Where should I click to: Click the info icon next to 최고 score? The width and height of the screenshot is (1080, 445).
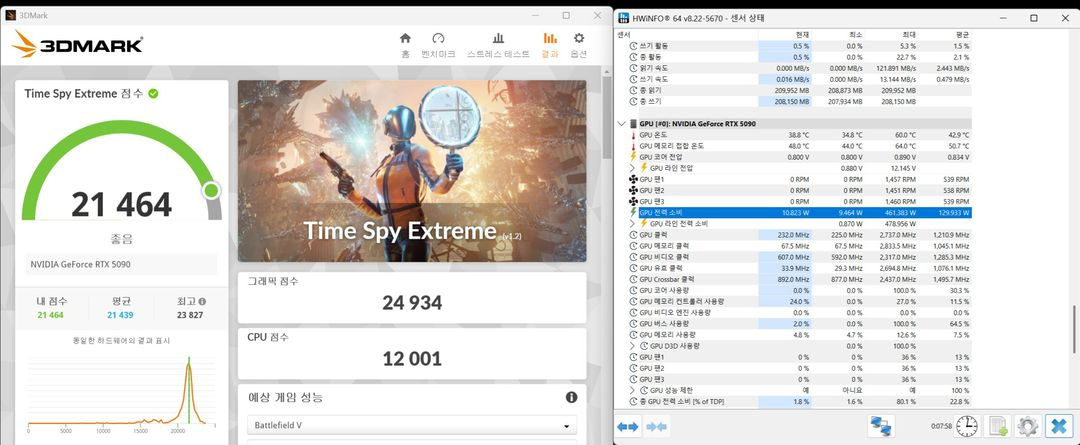[x=202, y=301]
